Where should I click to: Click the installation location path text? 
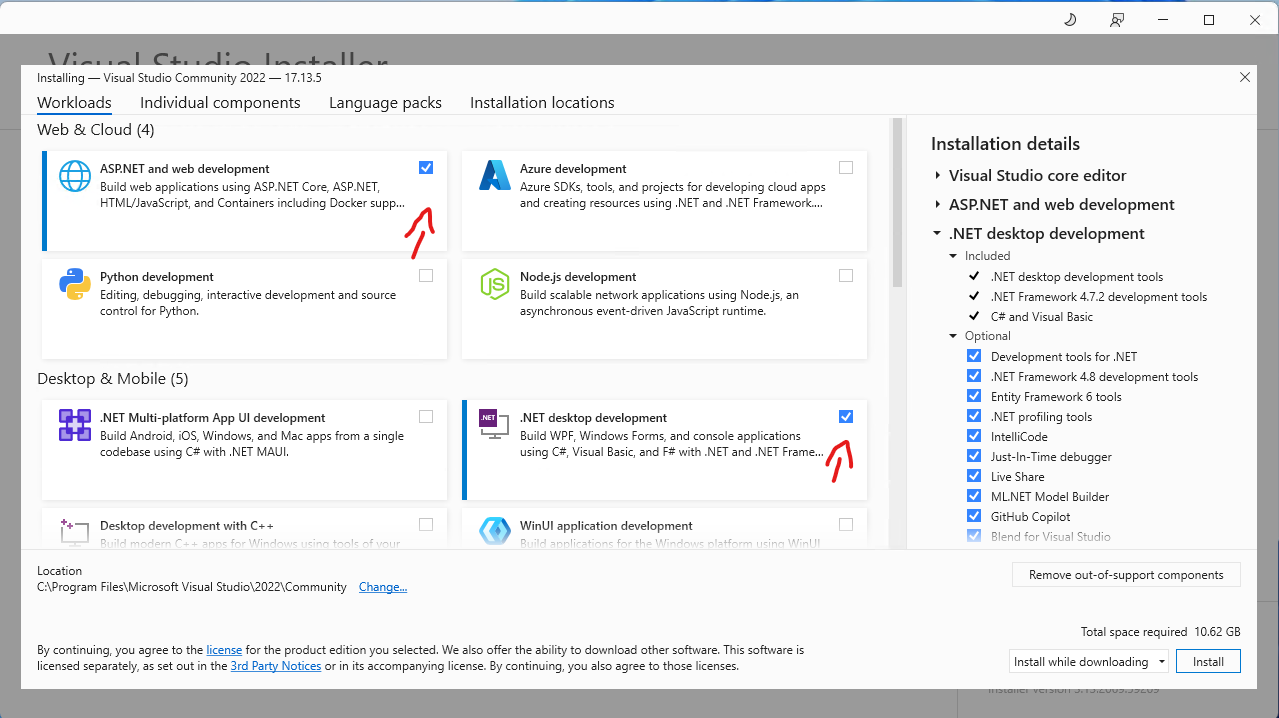coord(192,587)
